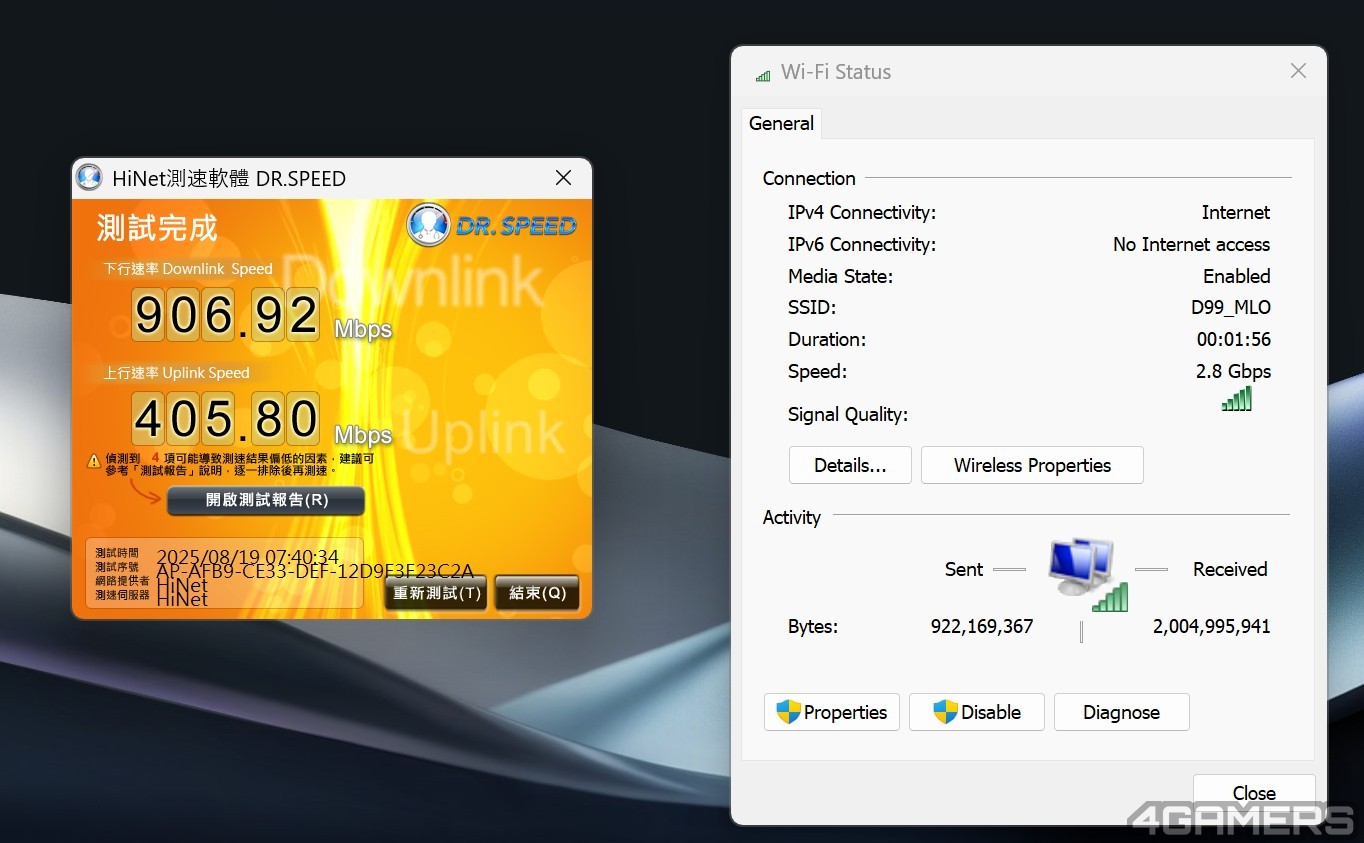This screenshot has height=843, width=1364.
Task: Click the sent bytes value 922,169,367
Action: pyautogui.click(x=982, y=627)
